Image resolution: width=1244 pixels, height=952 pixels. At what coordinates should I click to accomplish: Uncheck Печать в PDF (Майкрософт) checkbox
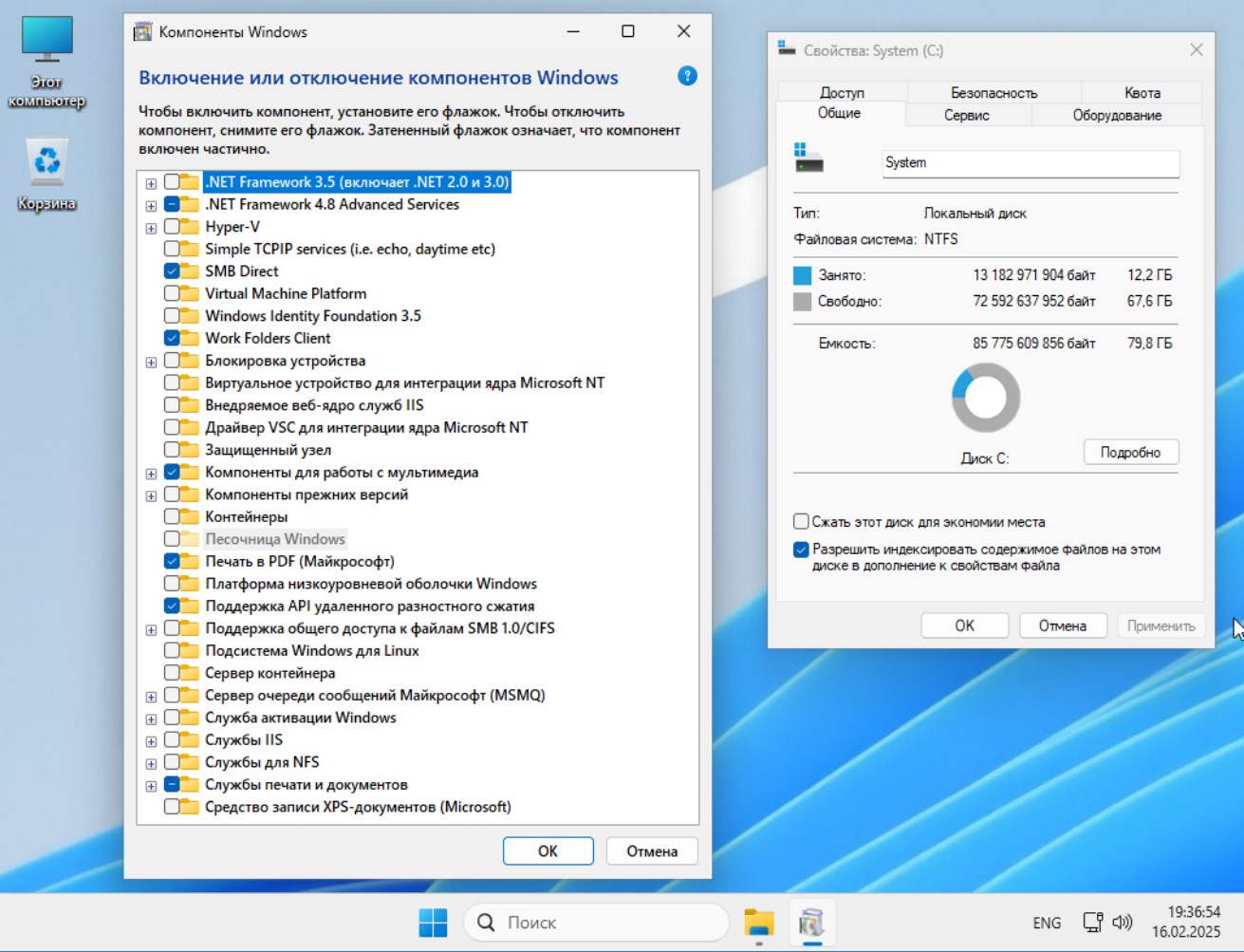tap(172, 561)
